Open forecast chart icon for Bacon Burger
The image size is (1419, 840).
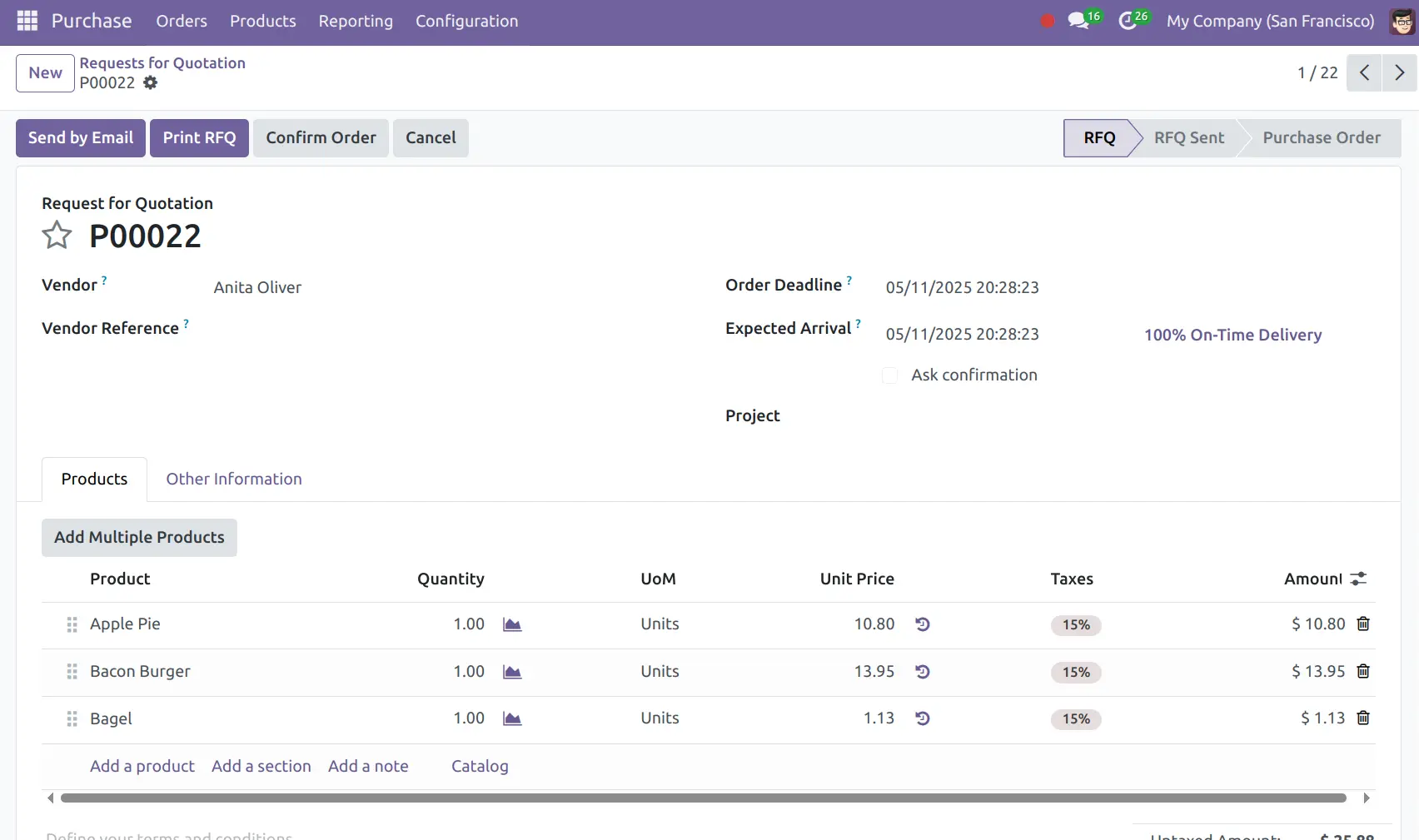tap(512, 672)
